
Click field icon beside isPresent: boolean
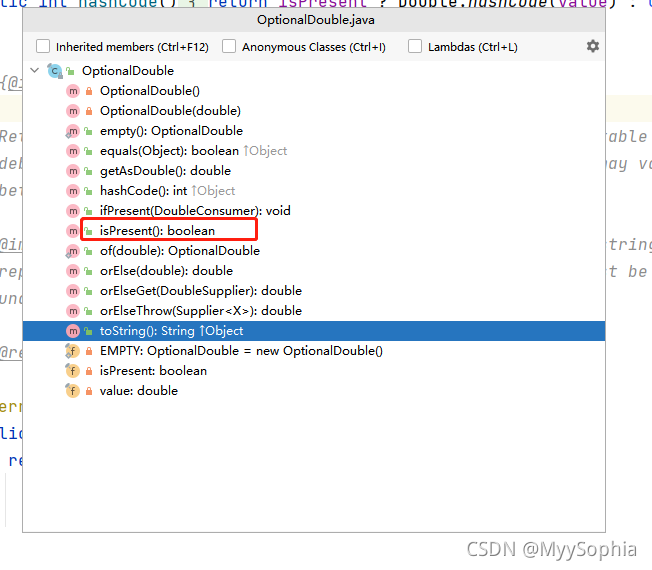(x=73, y=371)
